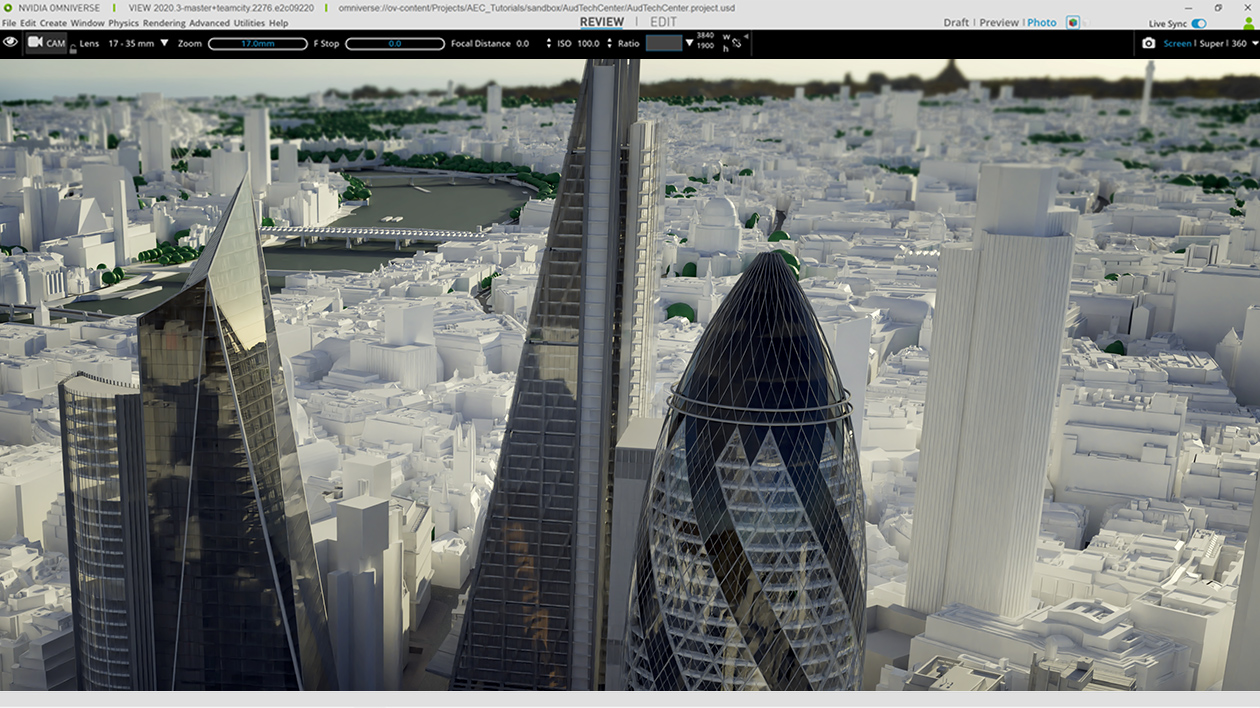Toggle the eye visibility icon
This screenshot has width=1260, height=708.
point(11,42)
